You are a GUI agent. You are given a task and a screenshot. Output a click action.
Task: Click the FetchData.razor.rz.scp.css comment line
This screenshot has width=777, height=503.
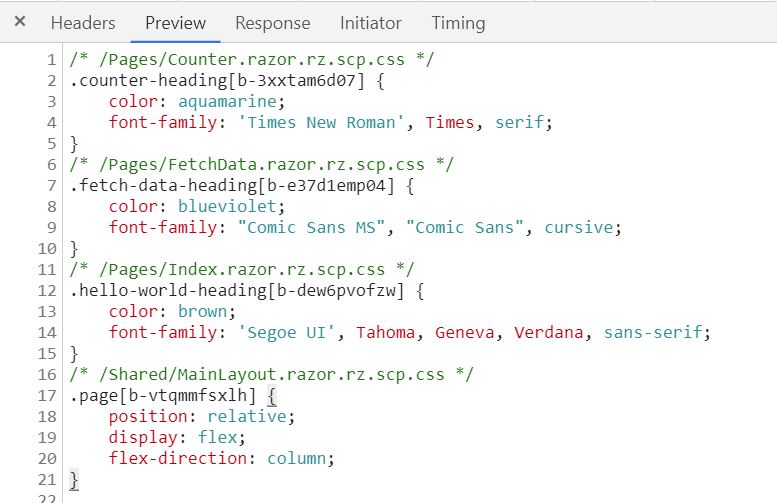[262, 165]
